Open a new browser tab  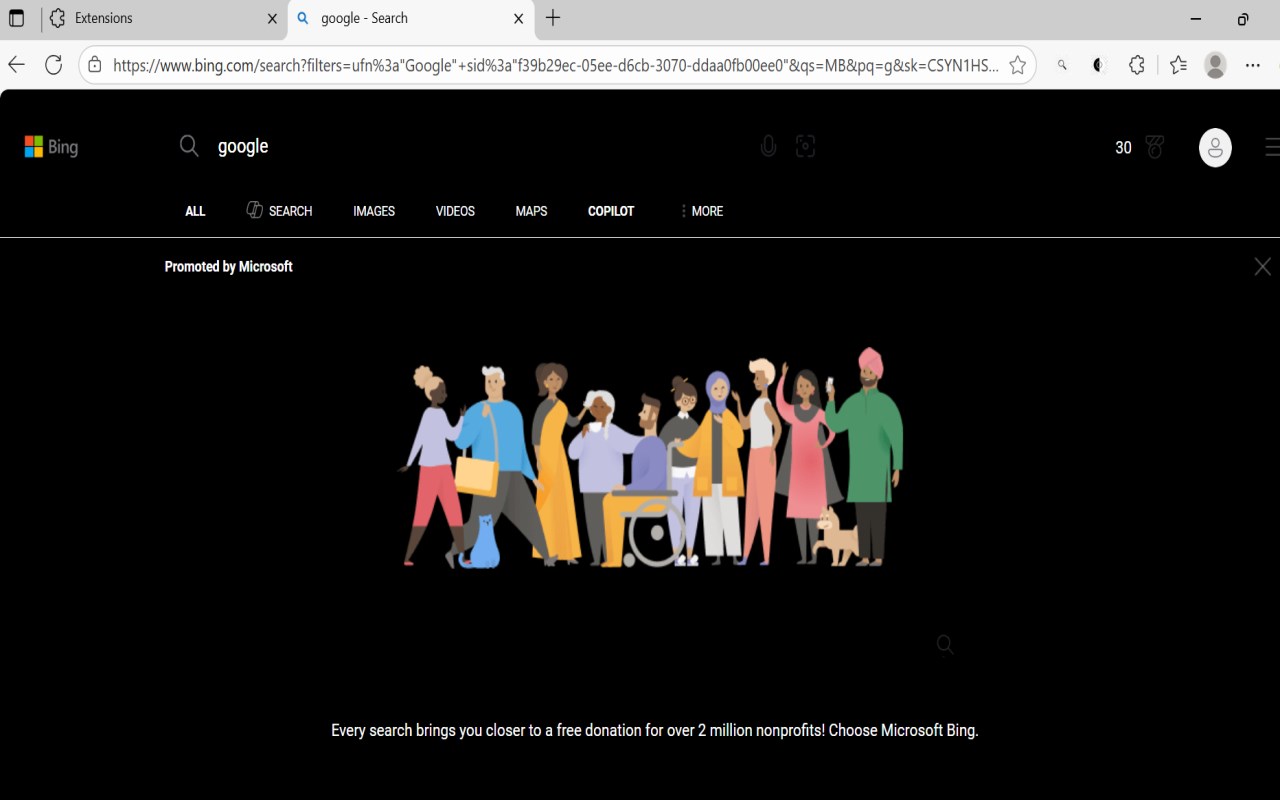pos(553,18)
